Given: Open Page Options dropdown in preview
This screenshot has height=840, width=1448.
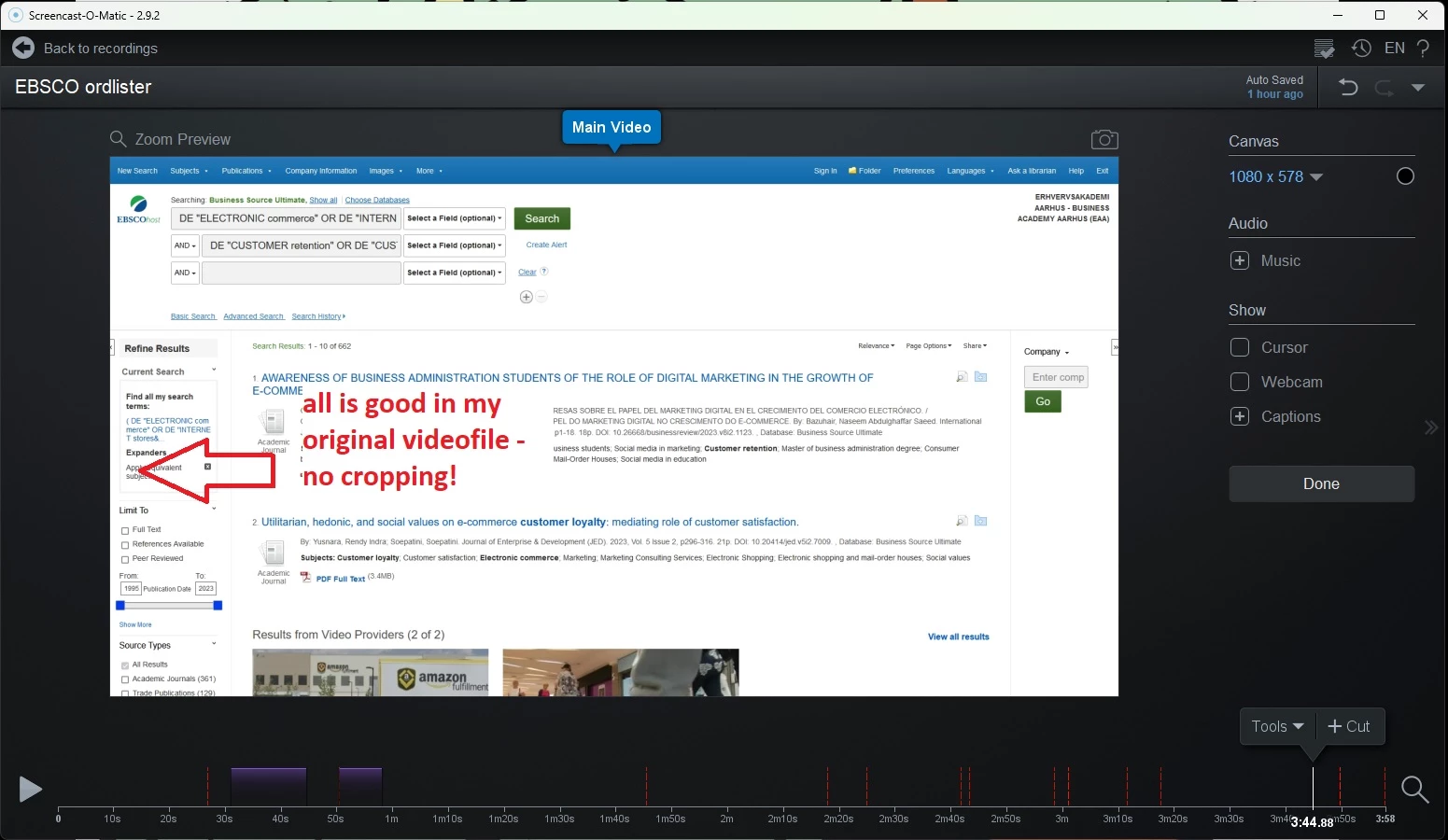Looking at the screenshot, I should (929, 345).
